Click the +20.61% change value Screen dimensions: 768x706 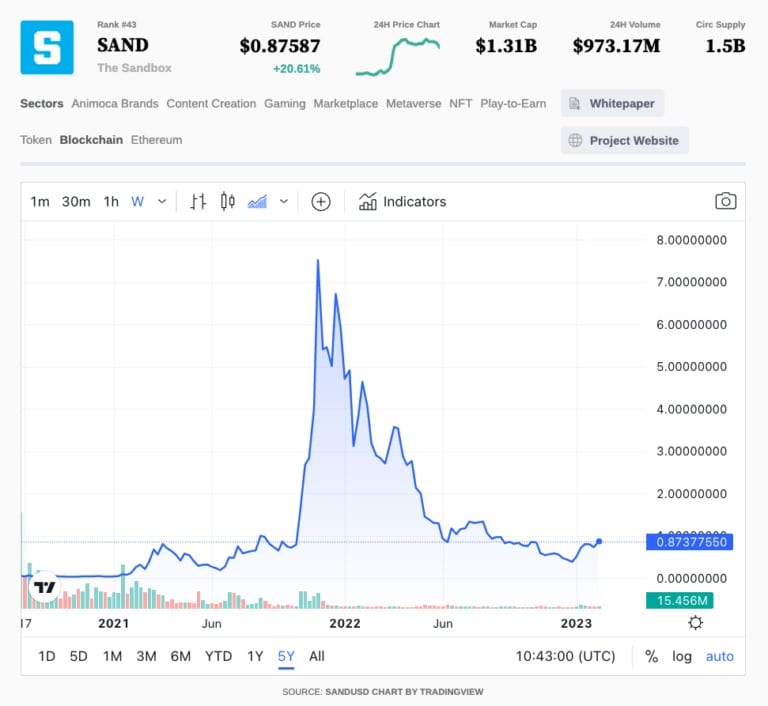click(x=296, y=69)
